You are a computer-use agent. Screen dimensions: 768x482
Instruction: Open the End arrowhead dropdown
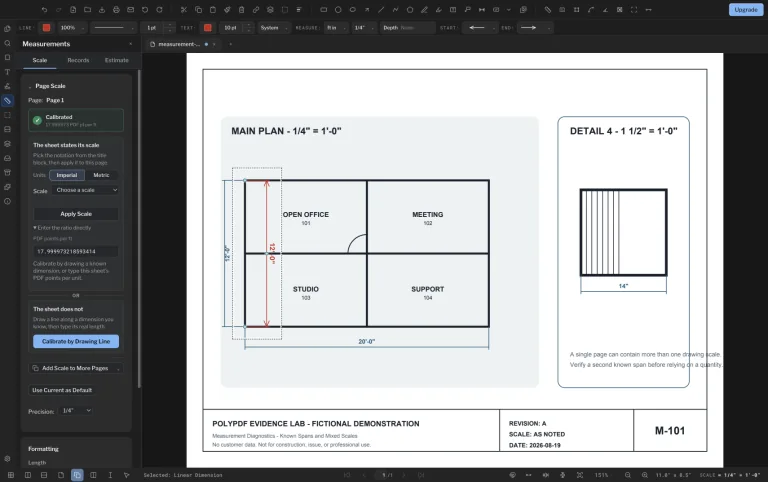534,28
